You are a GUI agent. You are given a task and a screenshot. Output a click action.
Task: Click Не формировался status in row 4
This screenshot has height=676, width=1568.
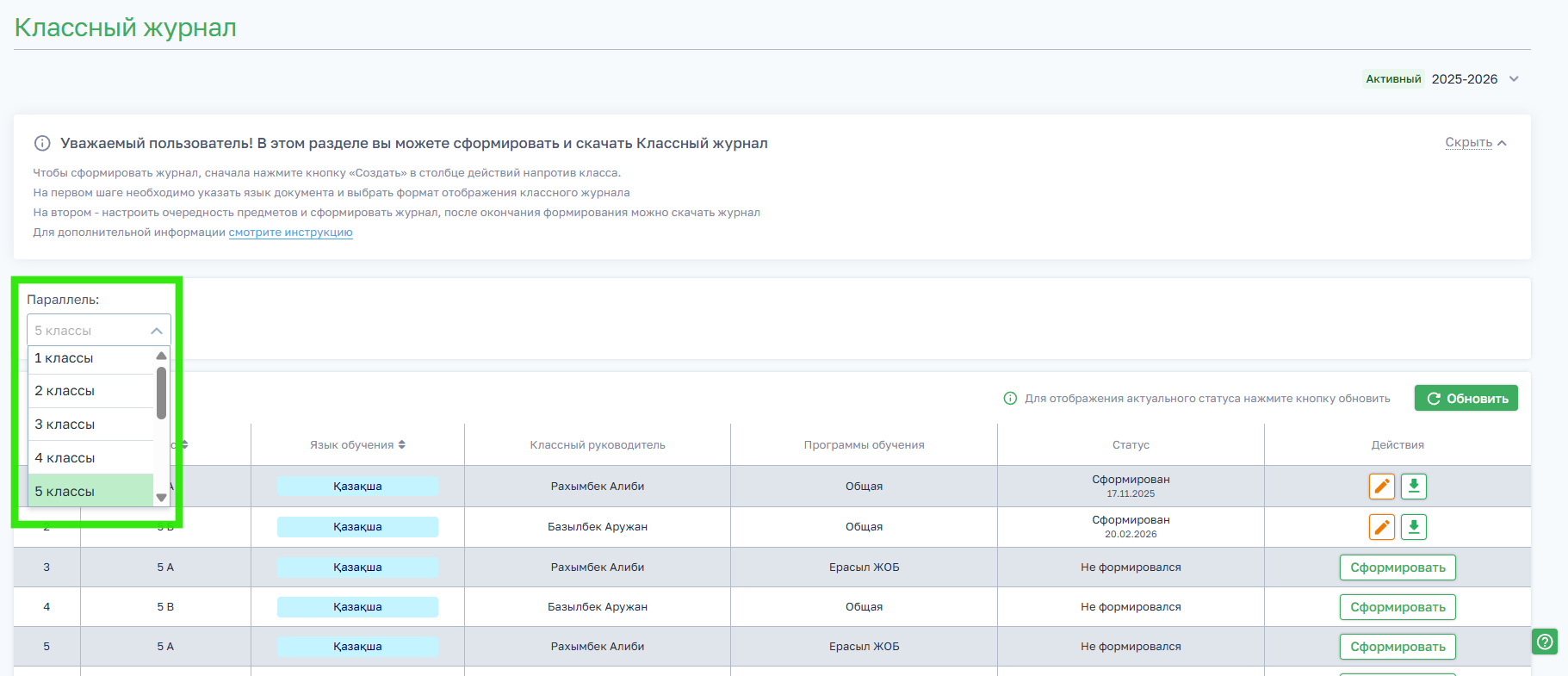point(1131,607)
